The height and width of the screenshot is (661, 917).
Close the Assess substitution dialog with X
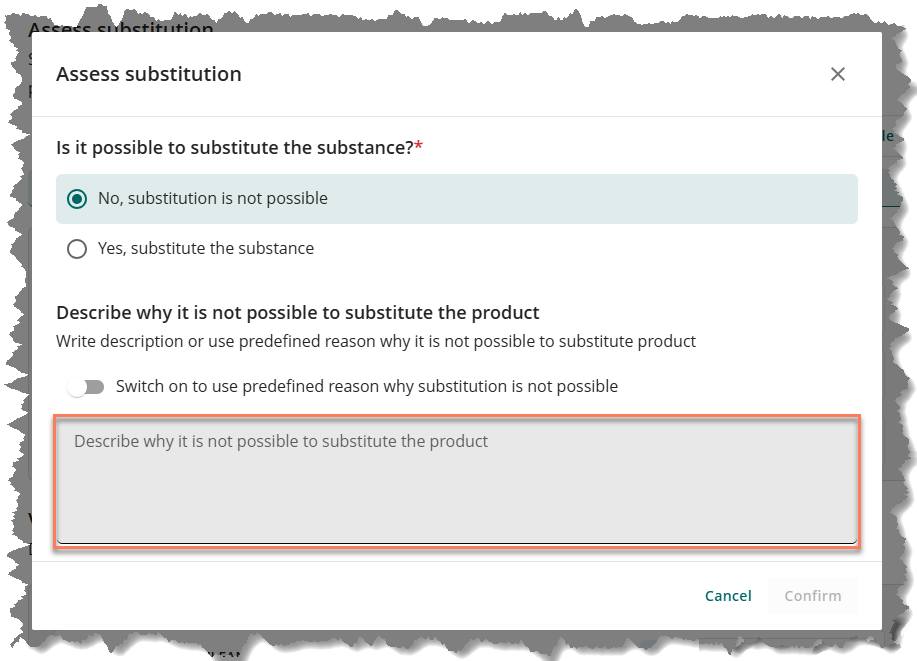838,74
